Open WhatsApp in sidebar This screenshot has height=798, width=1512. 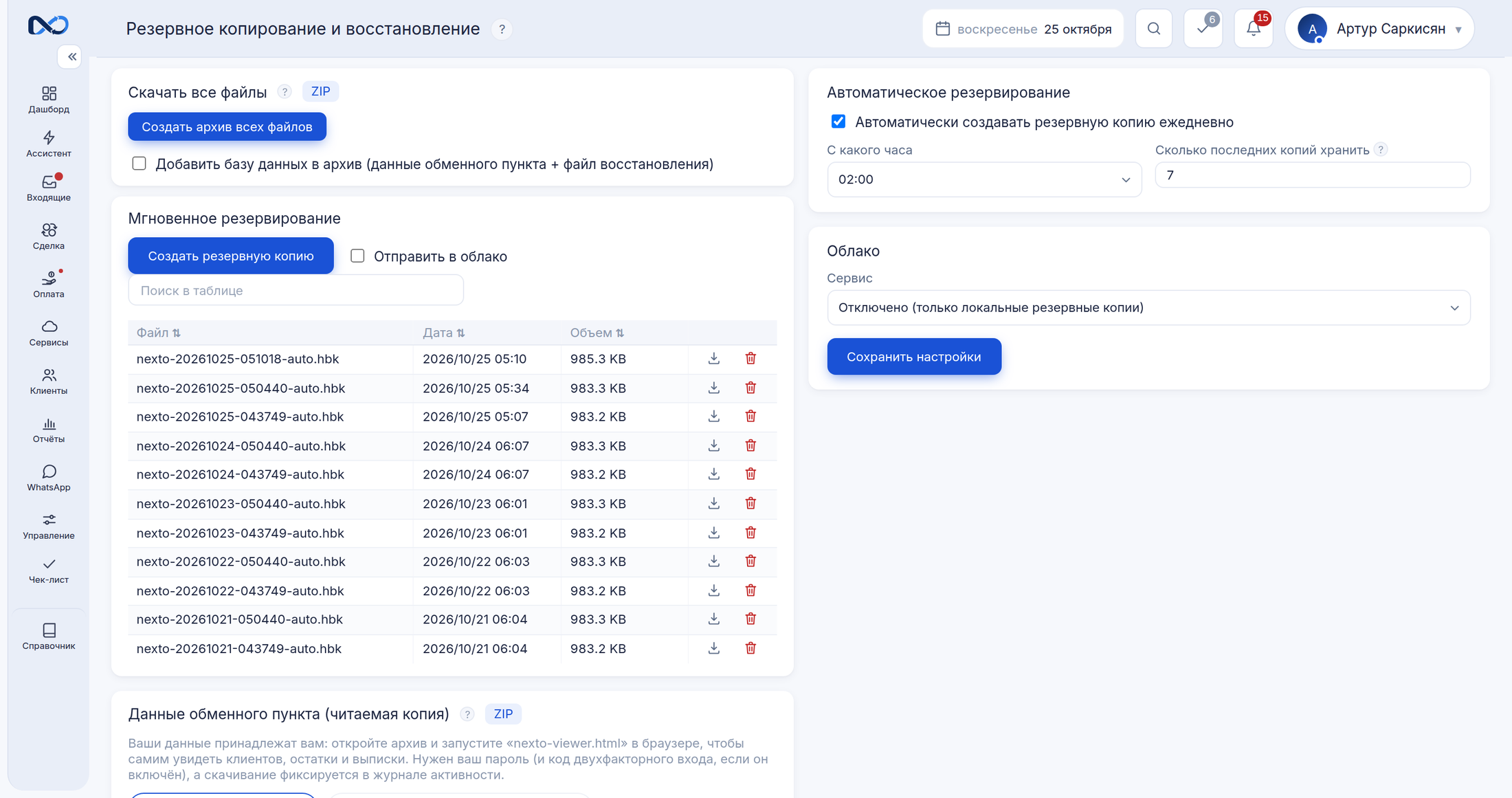click(x=49, y=478)
